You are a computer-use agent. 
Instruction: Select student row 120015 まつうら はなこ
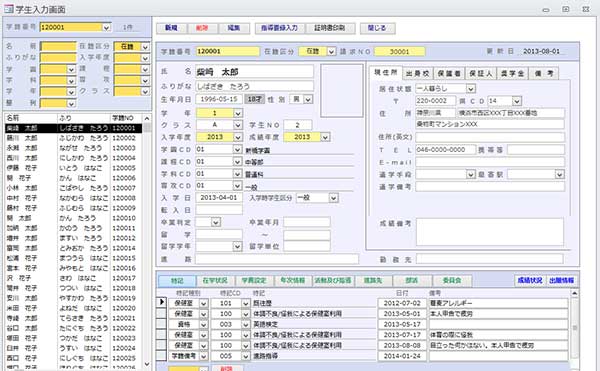pyautogui.click(x=73, y=258)
